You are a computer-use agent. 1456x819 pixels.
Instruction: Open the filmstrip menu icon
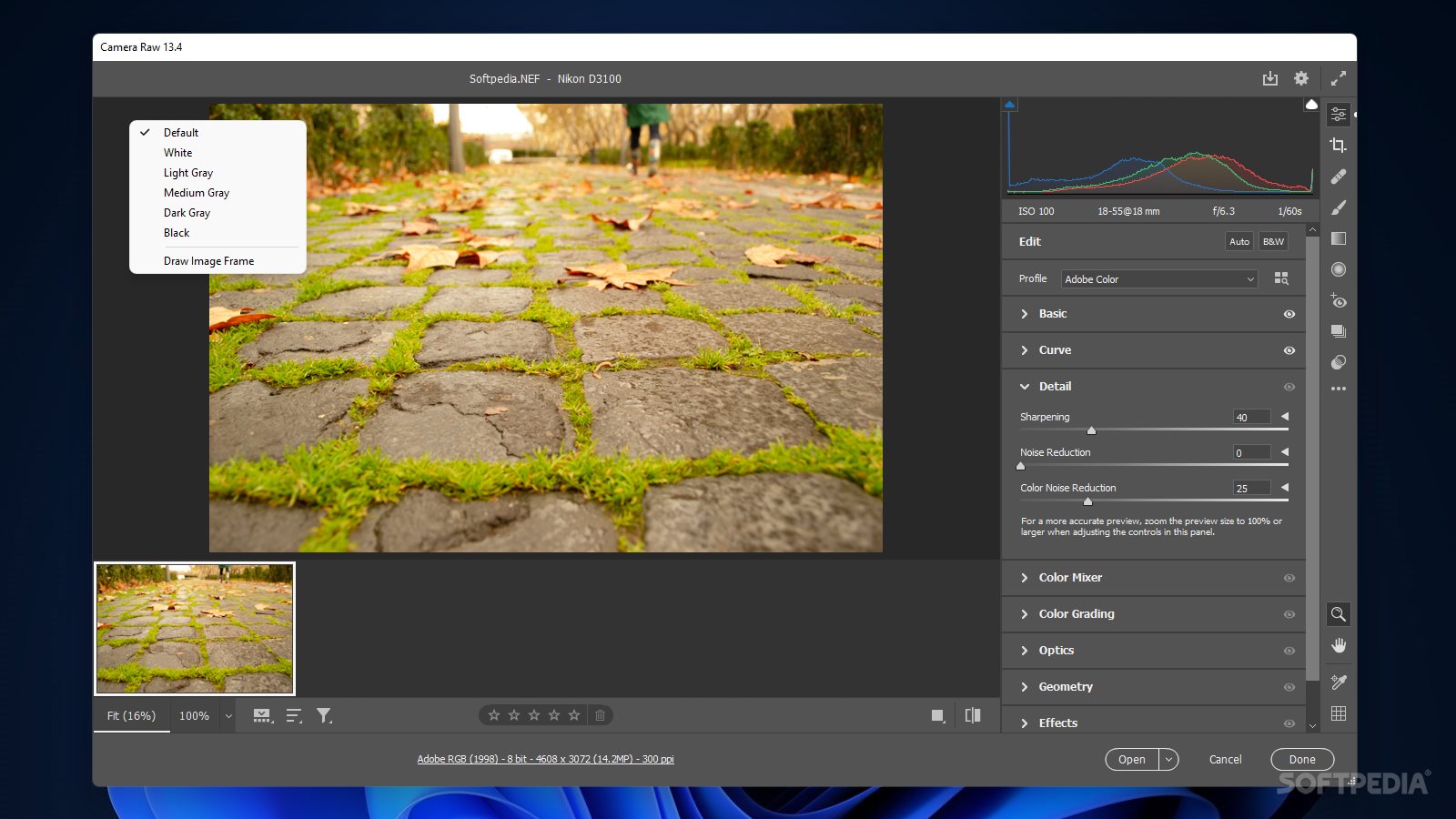(263, 716)
